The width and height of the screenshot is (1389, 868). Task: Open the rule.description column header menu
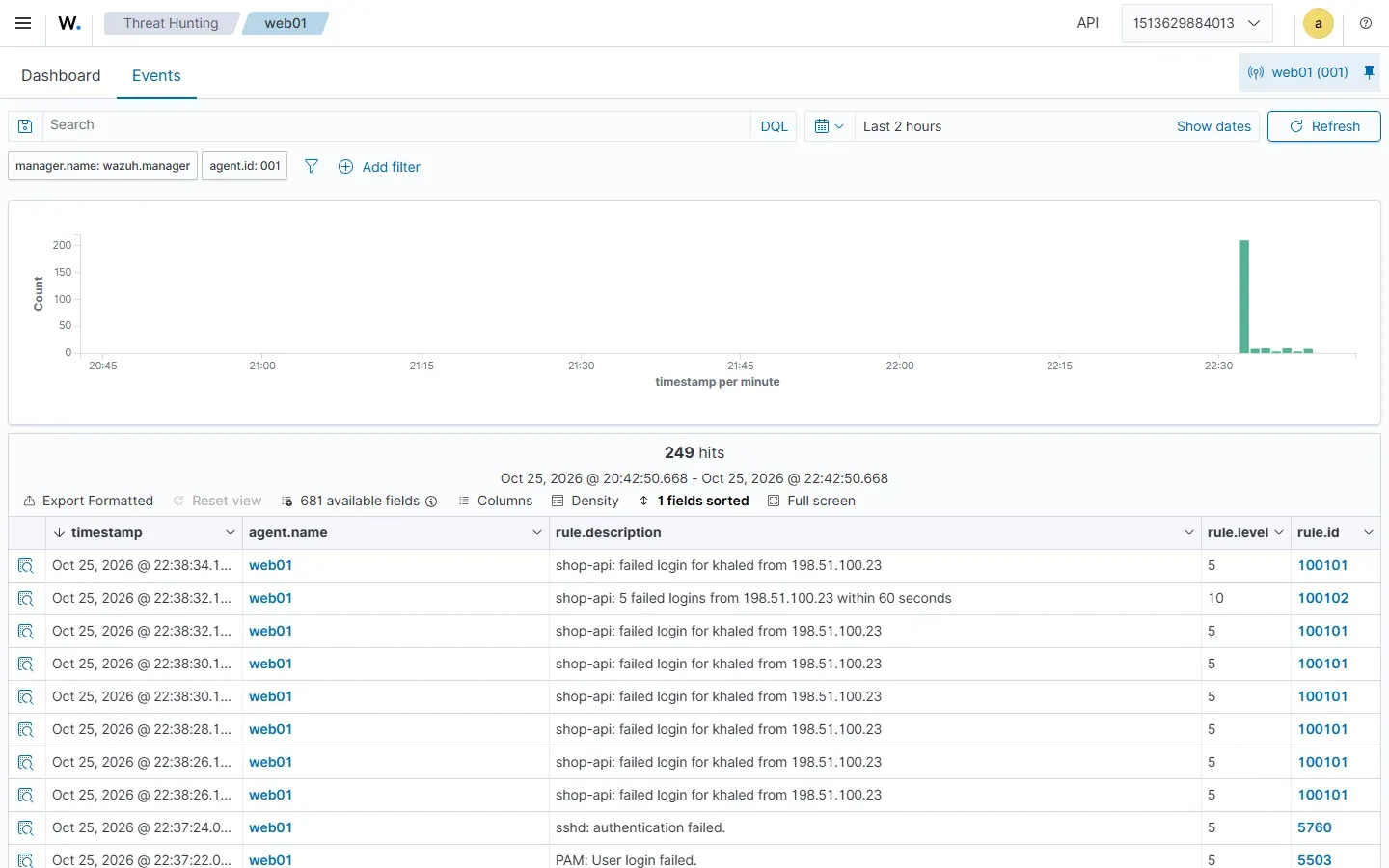(1189, 532)
